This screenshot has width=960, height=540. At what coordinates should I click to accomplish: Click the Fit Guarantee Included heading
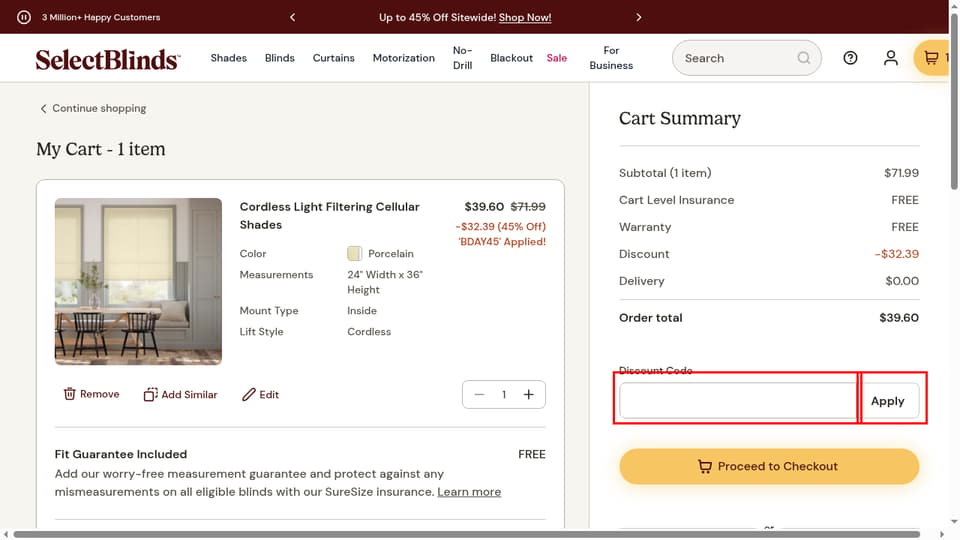click(x=121, y=454)
